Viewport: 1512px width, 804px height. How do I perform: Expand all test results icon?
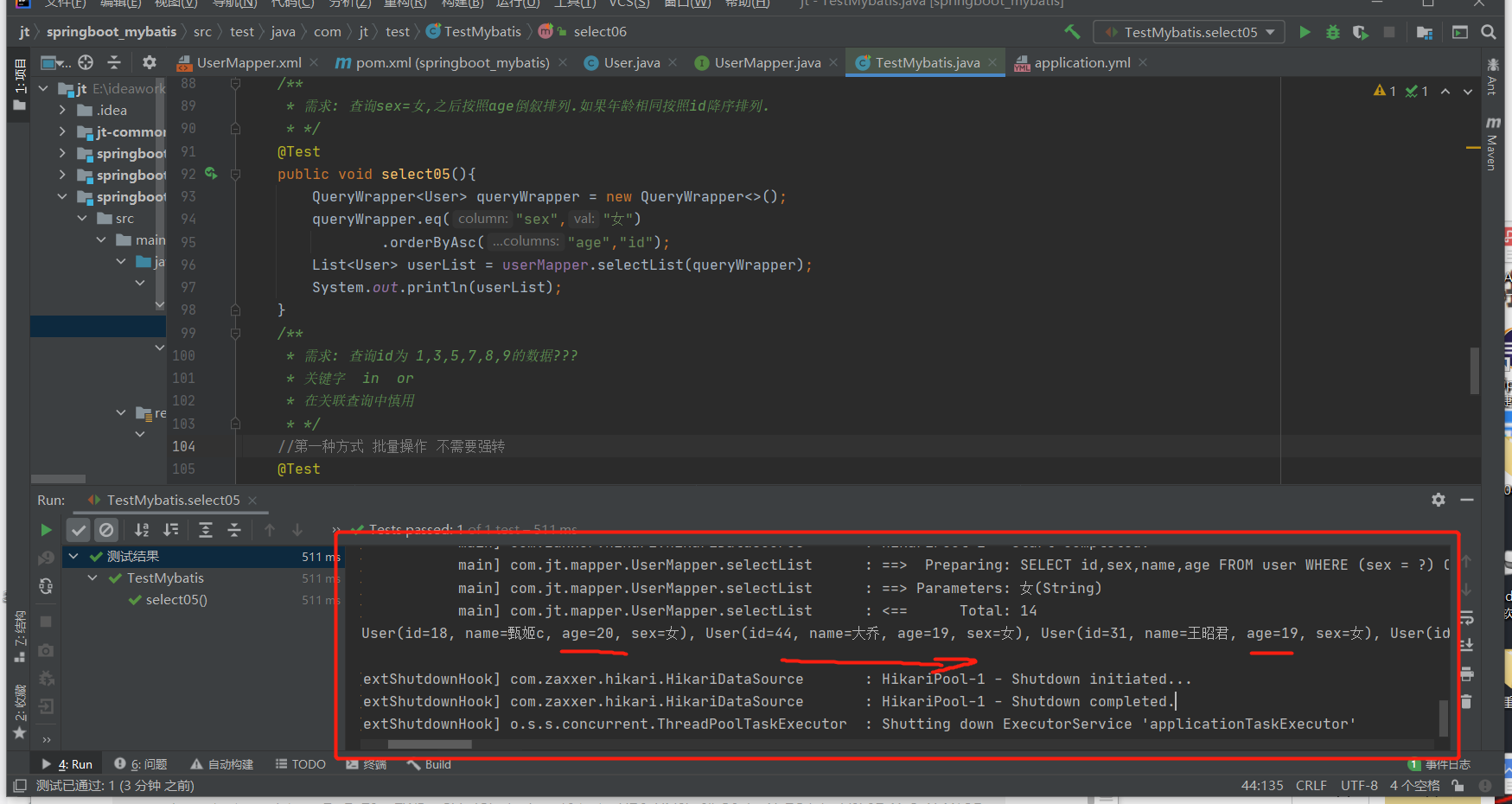click(x=206, y=530)
